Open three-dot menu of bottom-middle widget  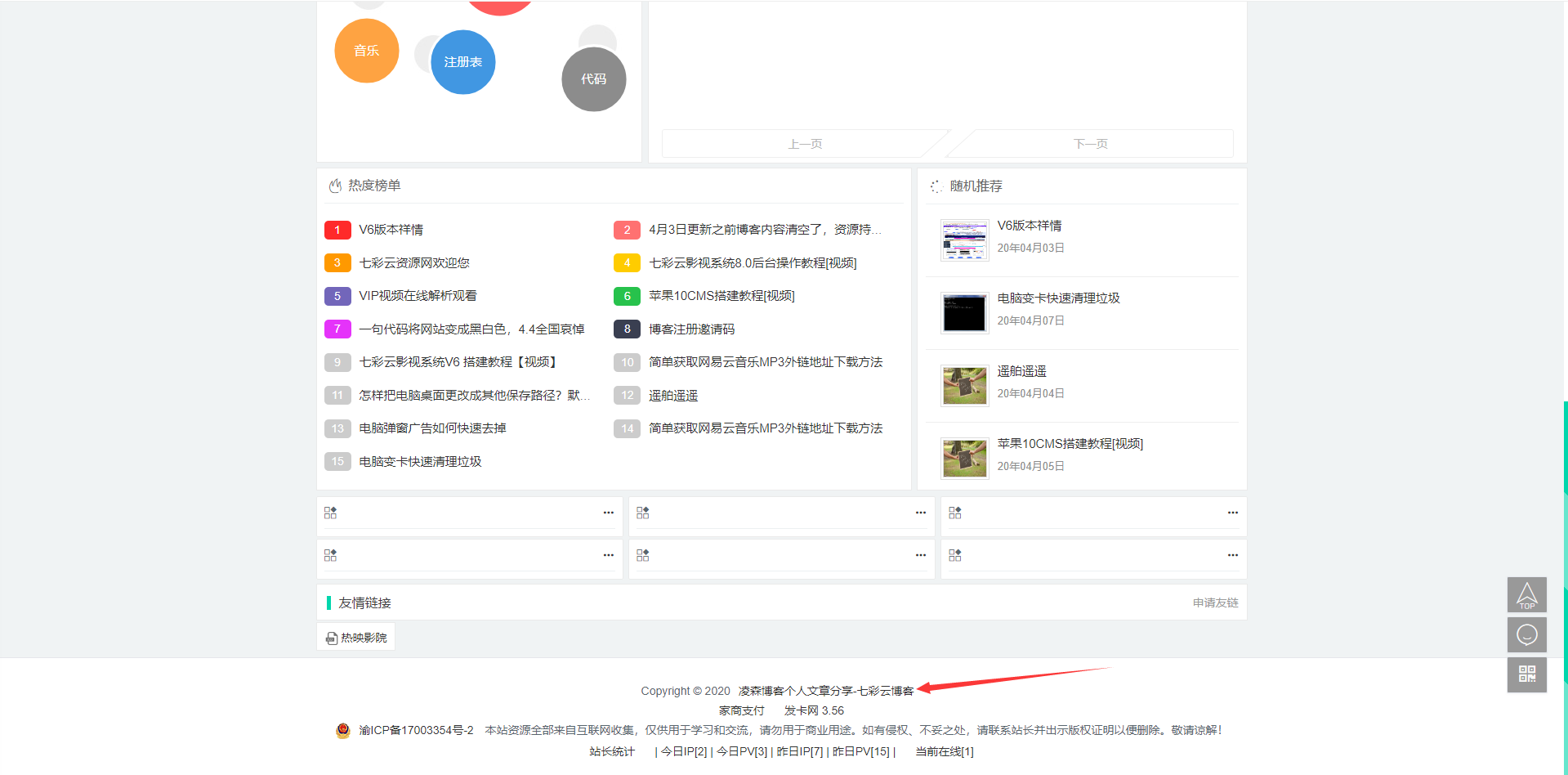920,555
